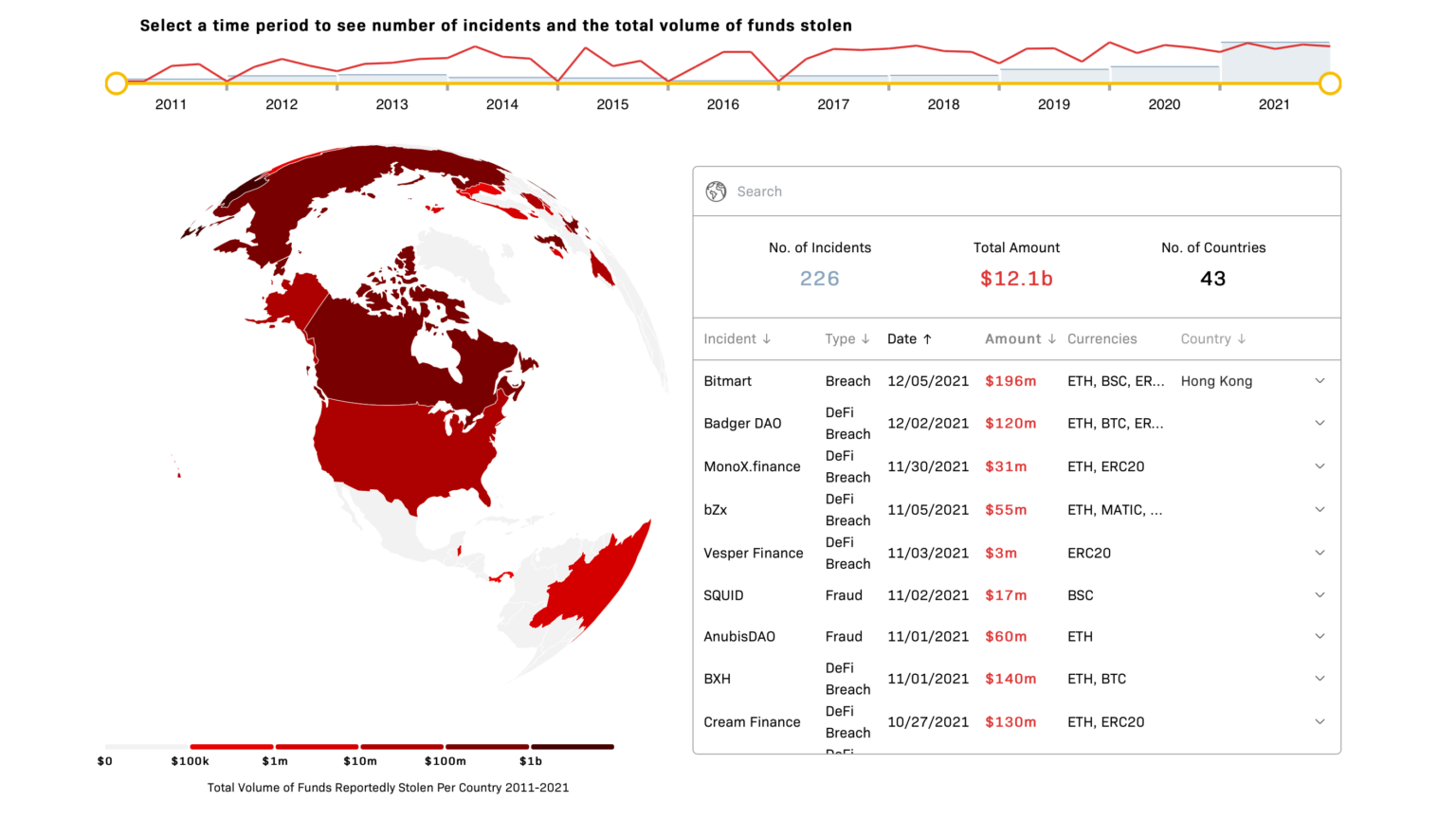Expand the Bitmart incident row
This screenshot has width=1456, height=820.
point(1319,381)
